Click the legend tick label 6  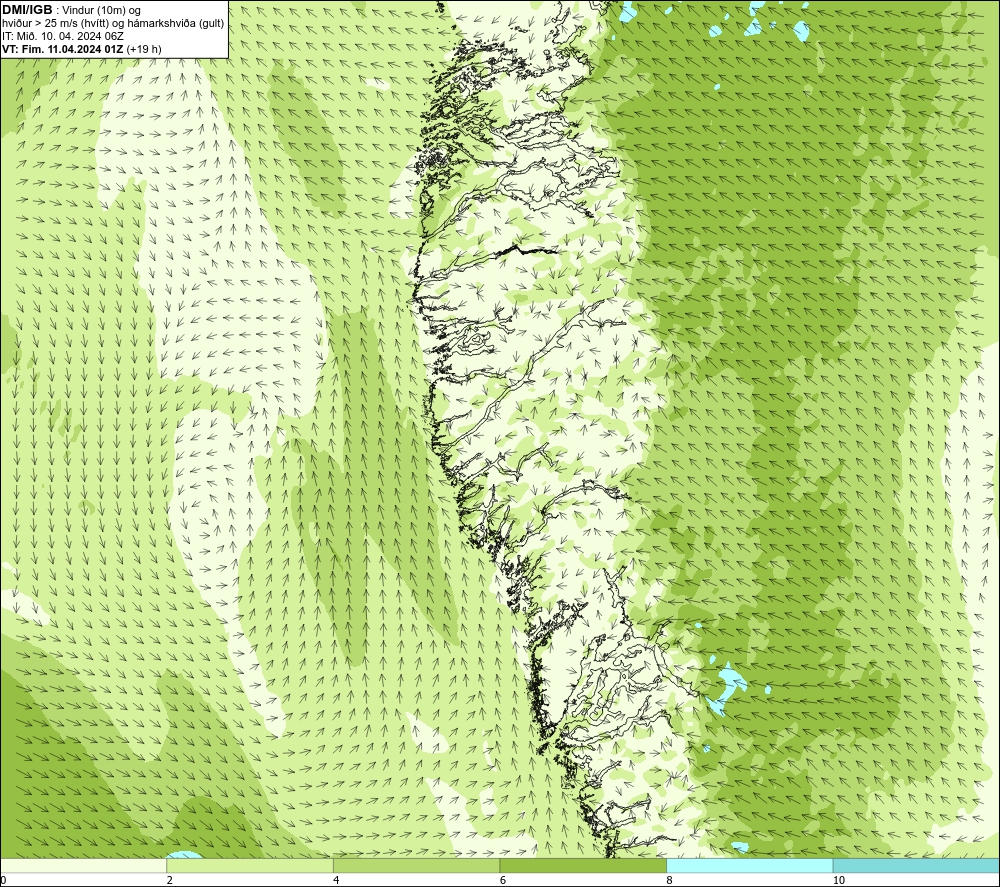coord(503,881)
